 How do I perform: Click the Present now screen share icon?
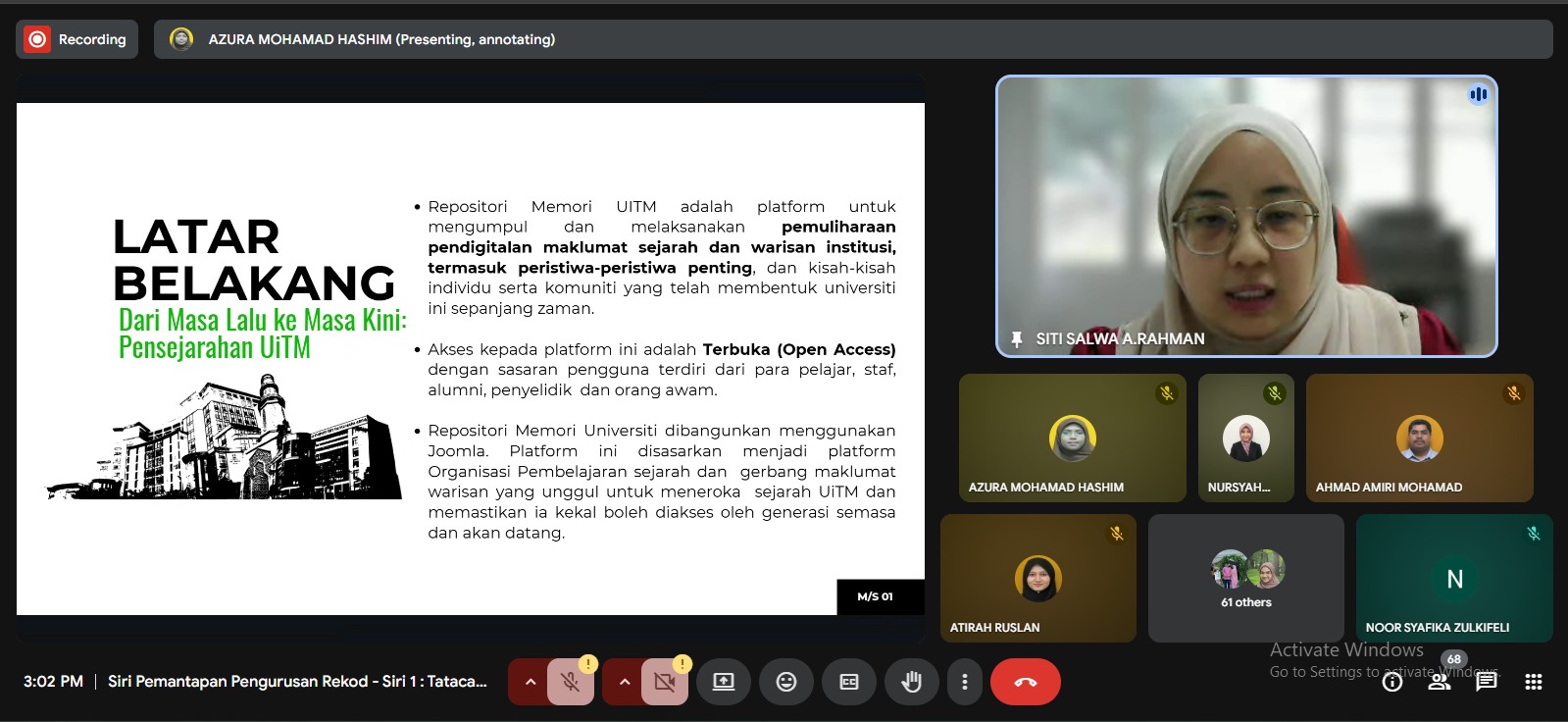pyautogui.click(x=724, y=682)
